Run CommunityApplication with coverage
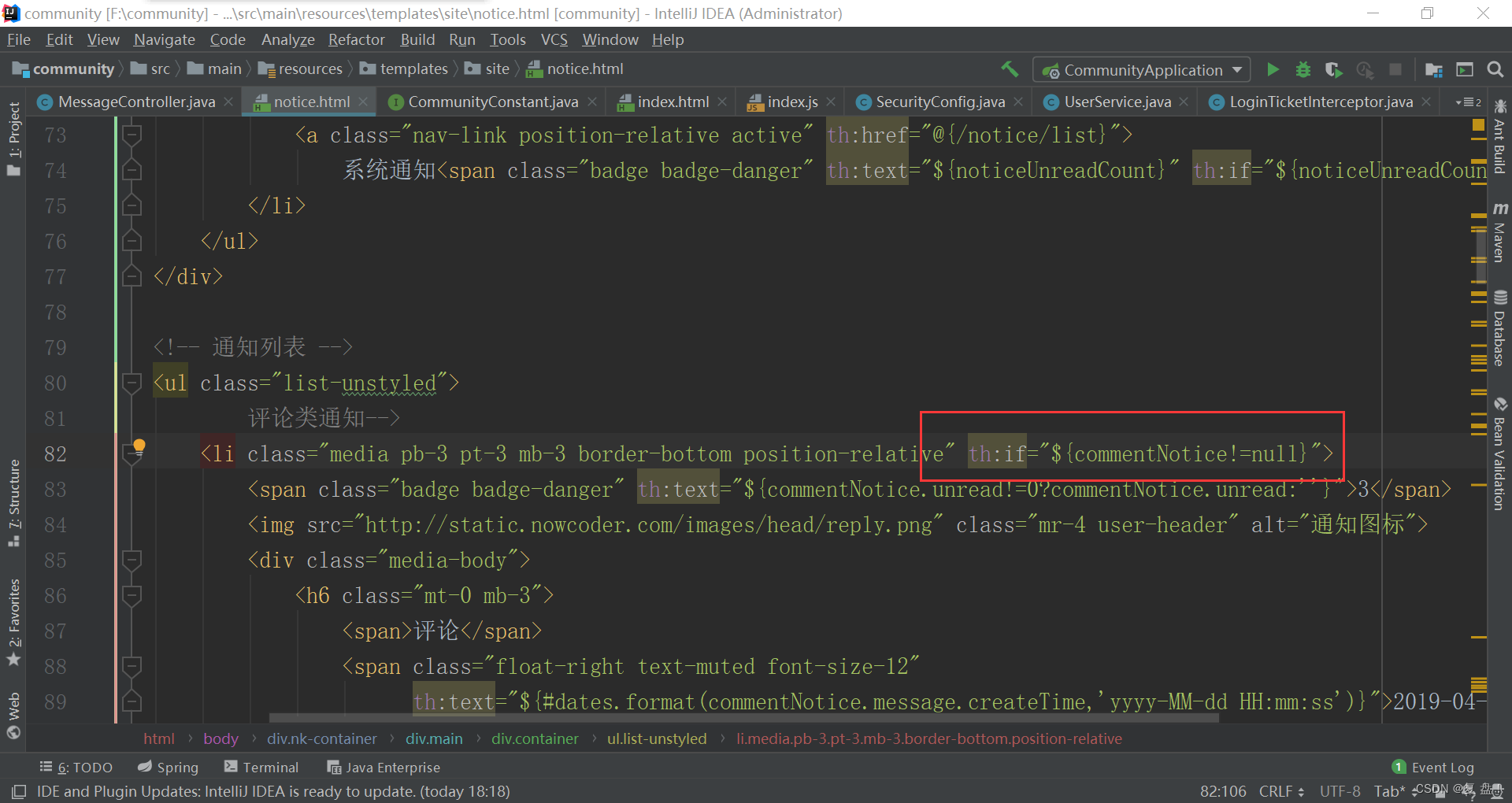Image resolution: width=1512 pixels, height=803 pixels. tap(1333, 69)
